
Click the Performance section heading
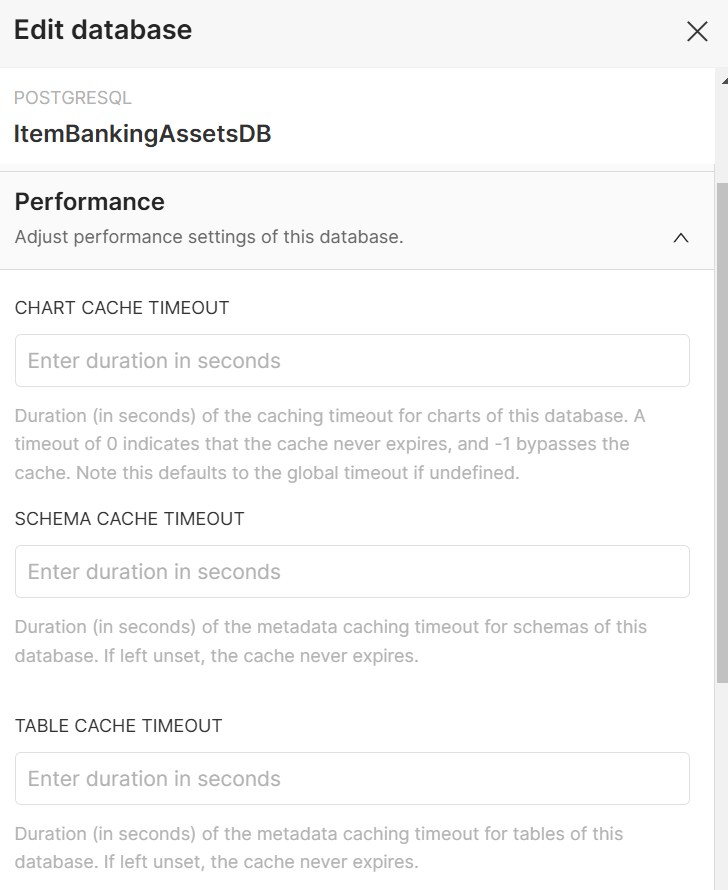pyautogui.click(x=90, y=202)
